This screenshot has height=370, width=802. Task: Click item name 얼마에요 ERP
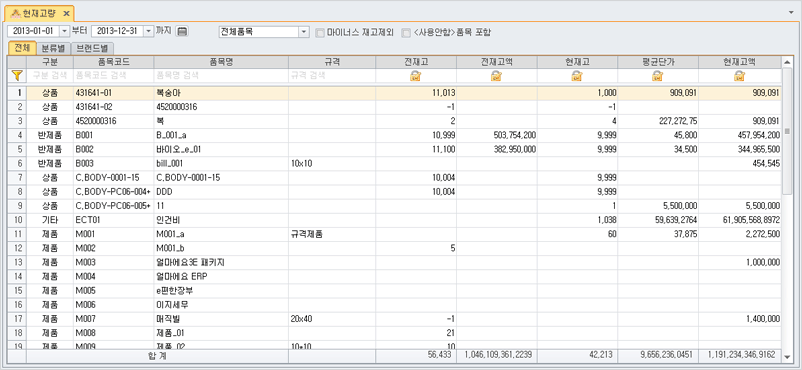182,276
